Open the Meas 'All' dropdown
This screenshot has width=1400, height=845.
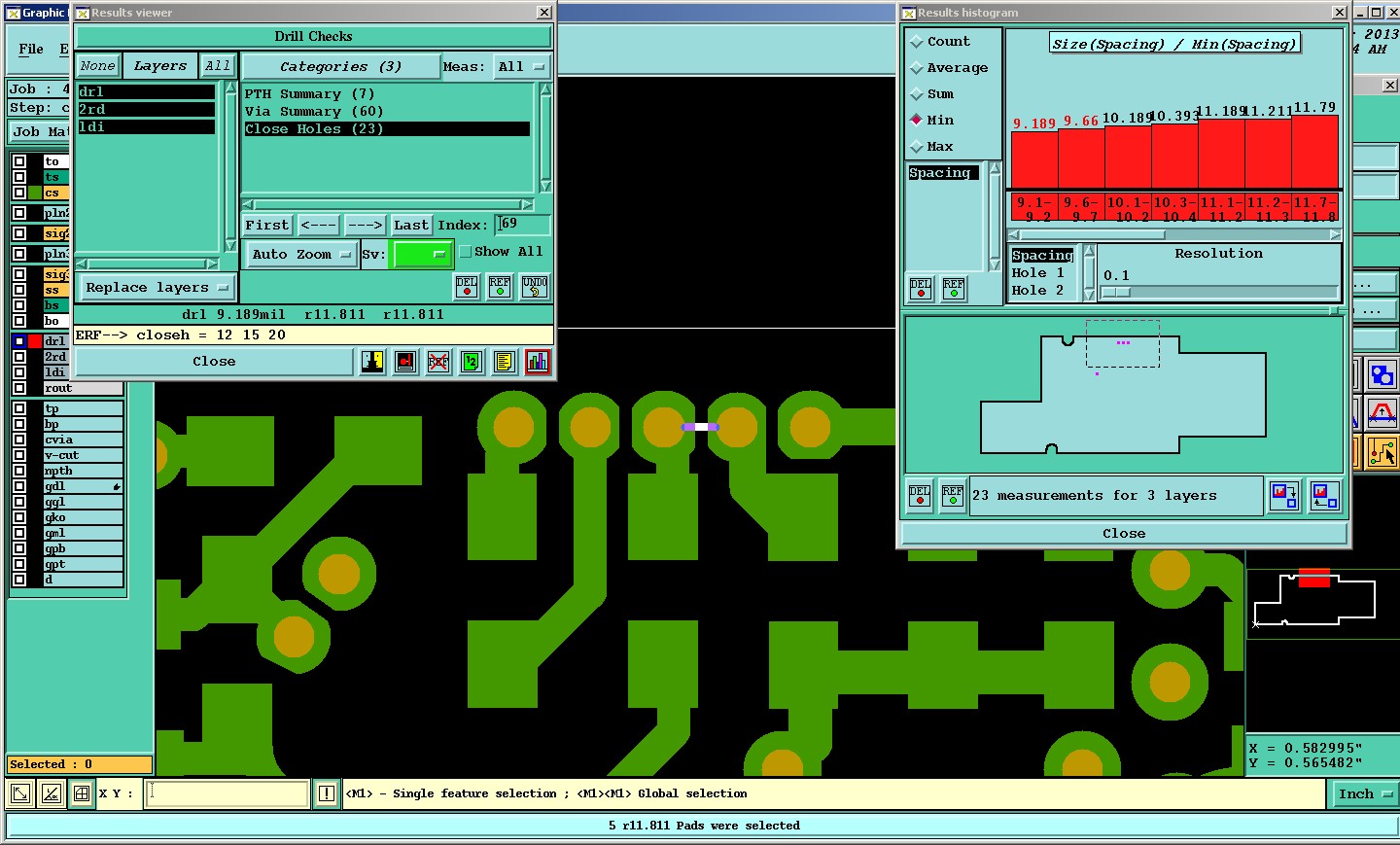[x=522, y=66]
